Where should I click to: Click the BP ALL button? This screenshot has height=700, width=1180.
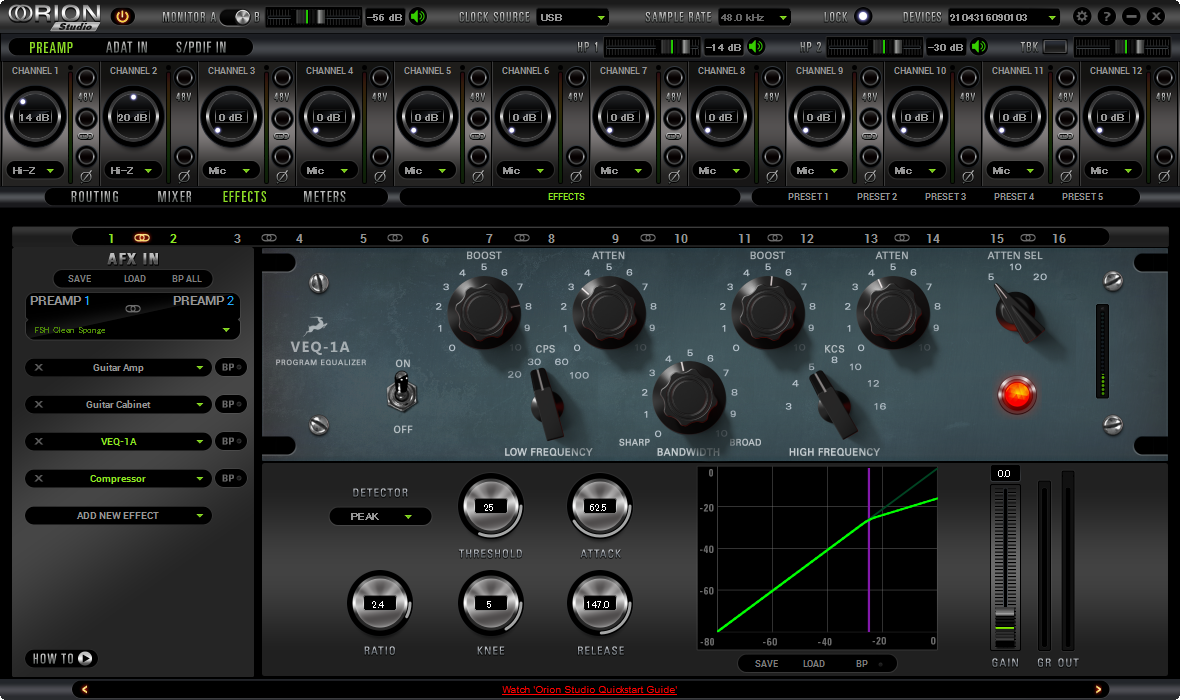186,279
